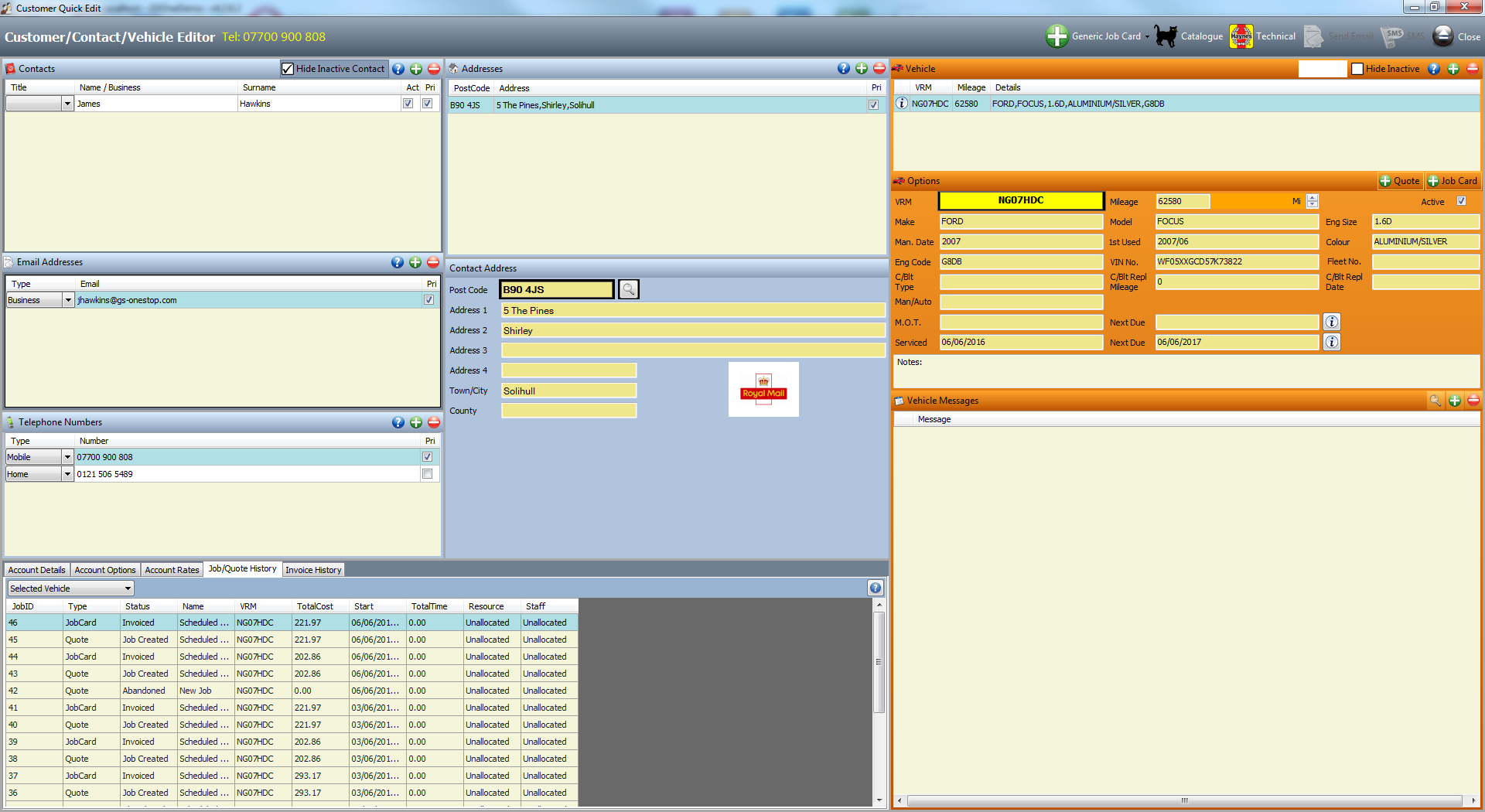
Task: Switch to Account Details tab
Action: coord(37,570)
